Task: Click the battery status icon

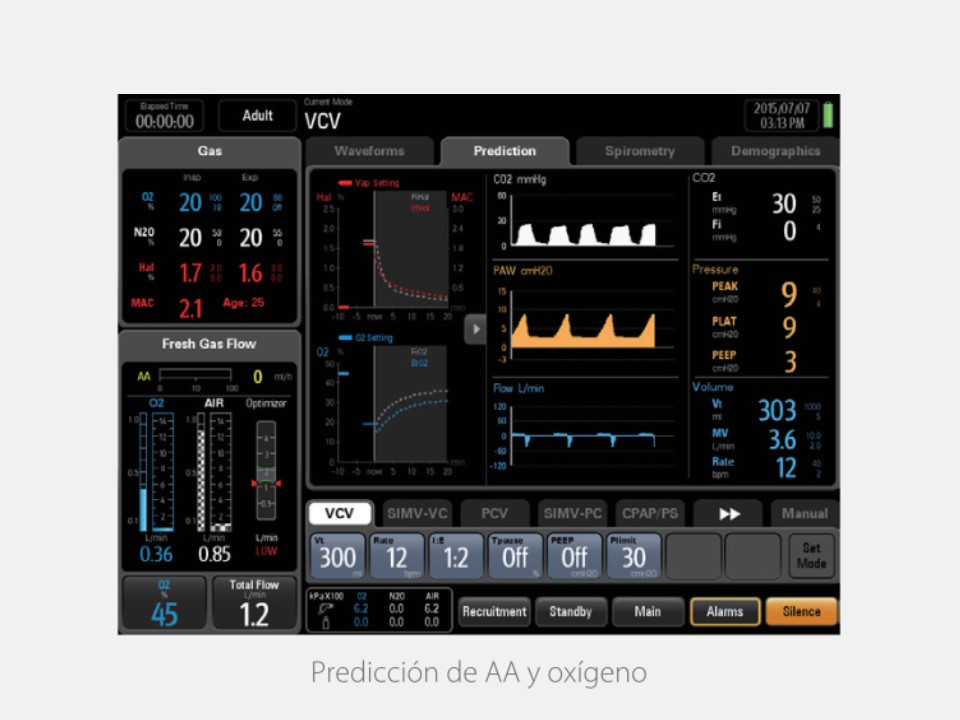Action: pos(829,116)
